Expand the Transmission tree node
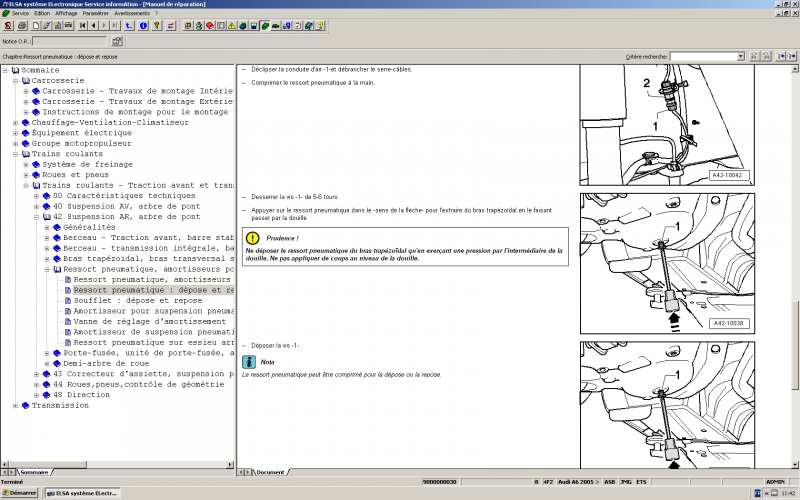The width and height of the screenshot is (800, 500). (x=16, y=405)
